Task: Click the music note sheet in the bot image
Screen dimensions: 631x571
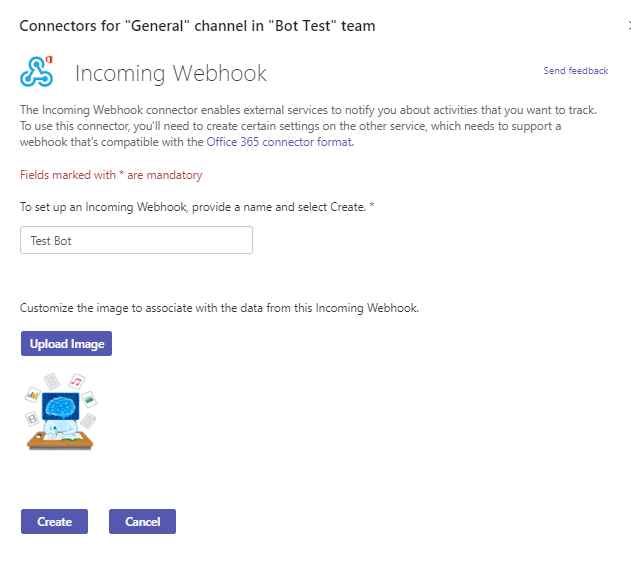Action: [x=76, y=381]
